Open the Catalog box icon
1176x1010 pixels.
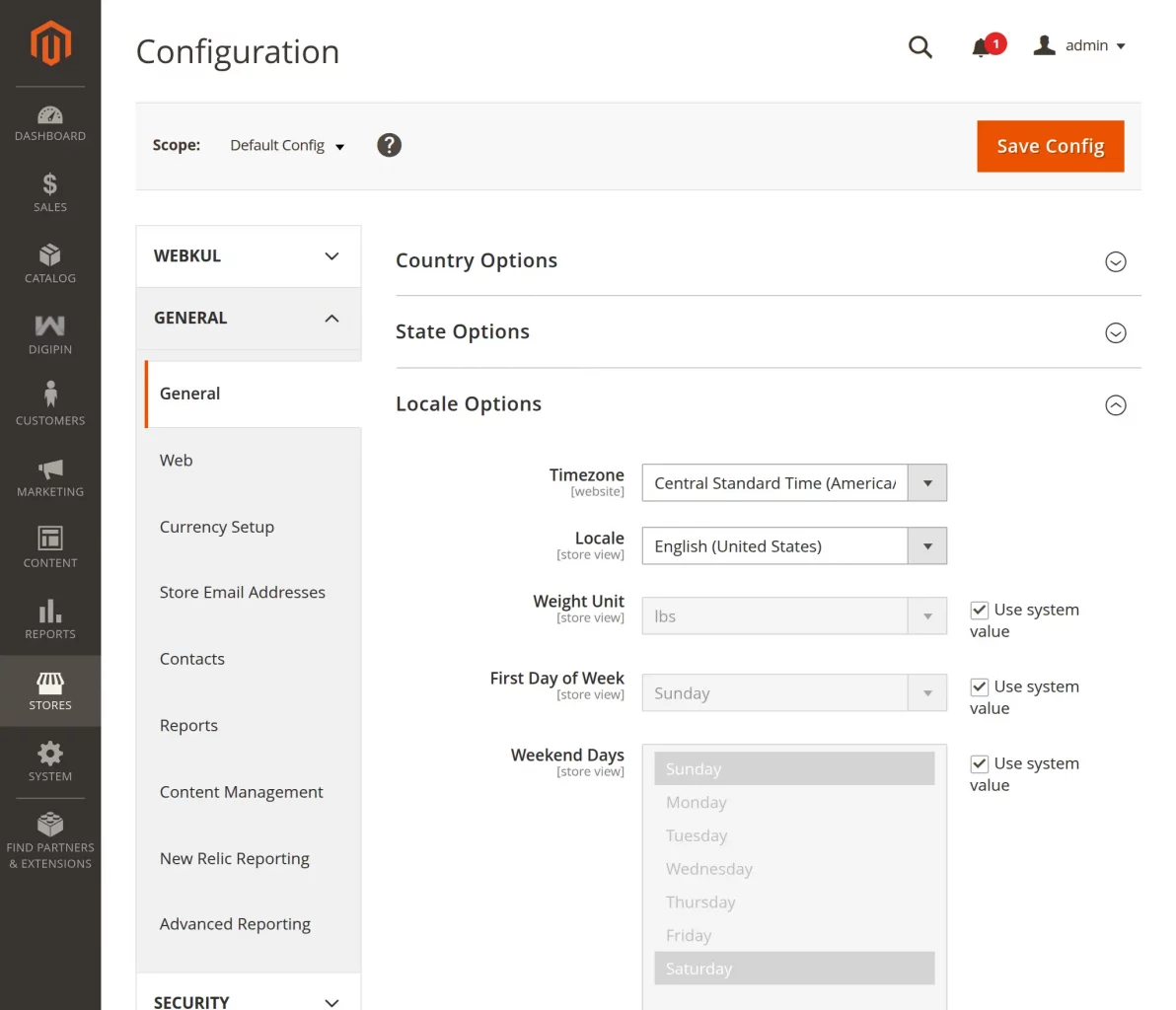[50, 255]
